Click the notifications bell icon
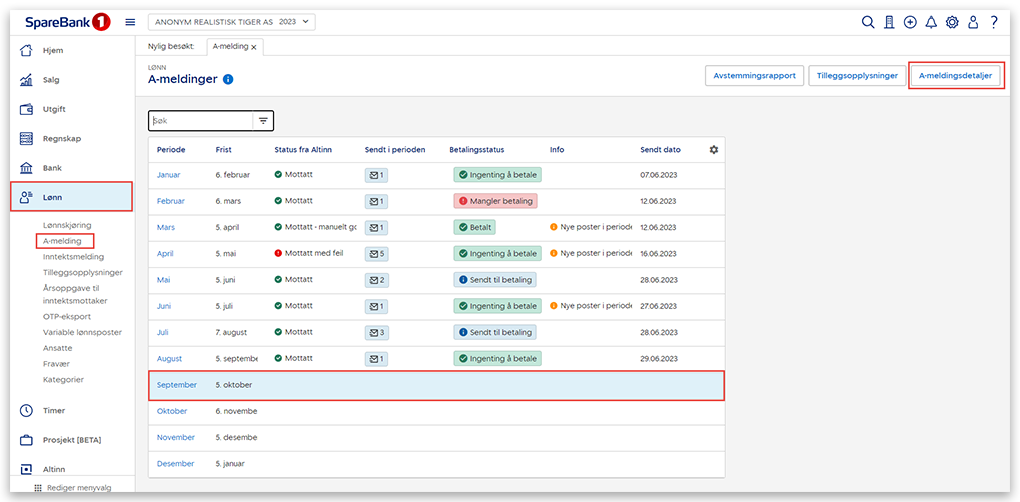 coord(931,22)
